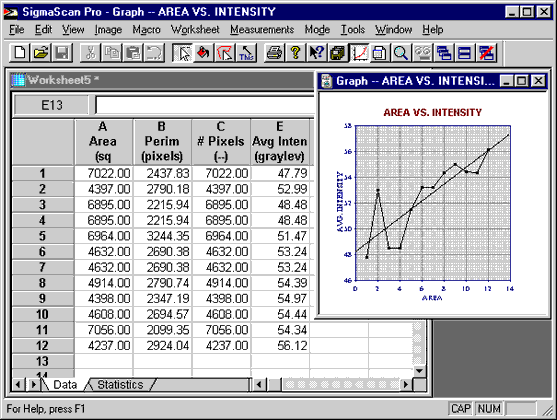This screenshot has height=420, width=557.
Task: Click the greyed-out binoculars icon
Action: [422, 53]
